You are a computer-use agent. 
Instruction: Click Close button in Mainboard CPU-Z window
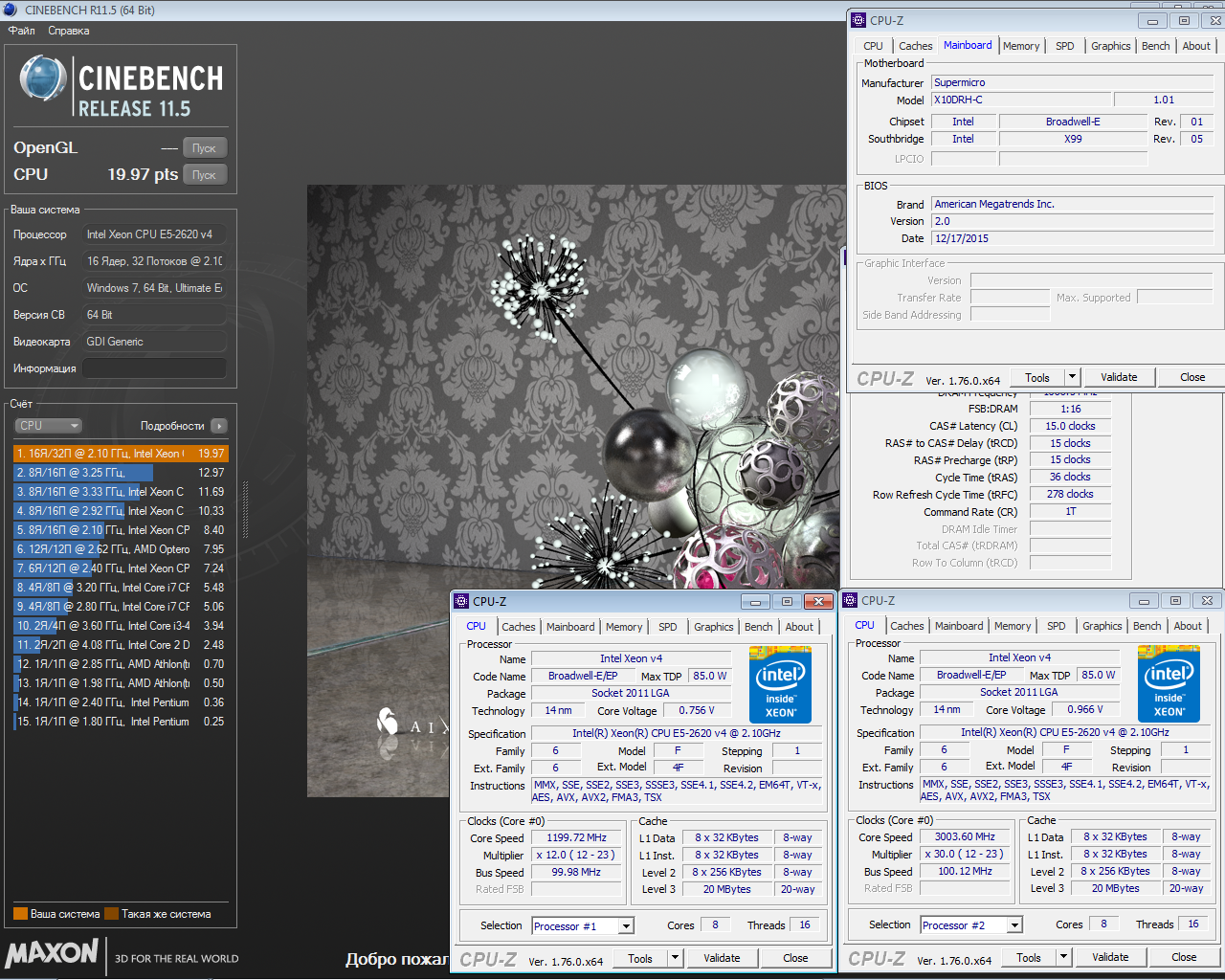point(1192,377)
